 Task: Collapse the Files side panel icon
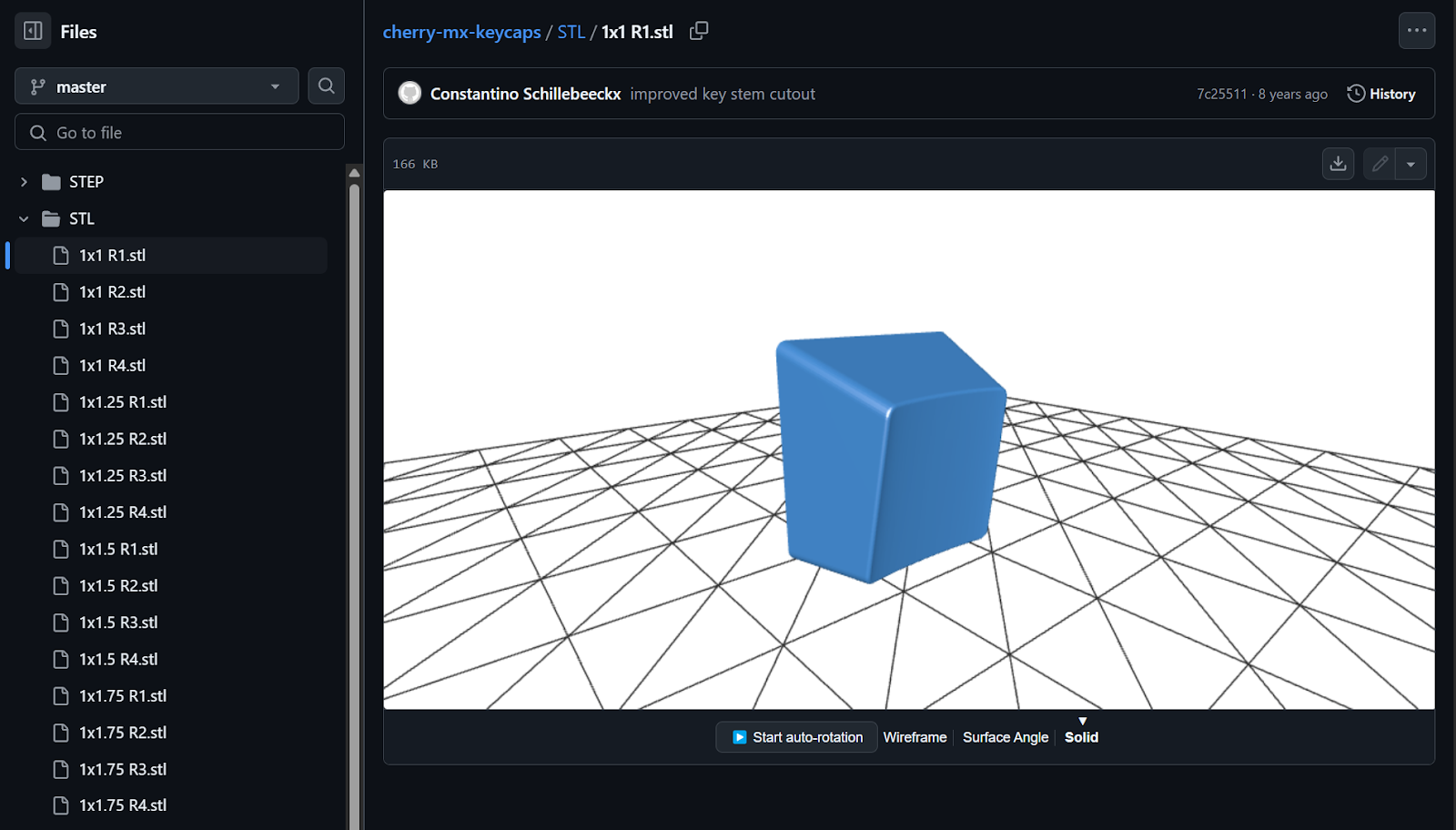coord(33,31)
